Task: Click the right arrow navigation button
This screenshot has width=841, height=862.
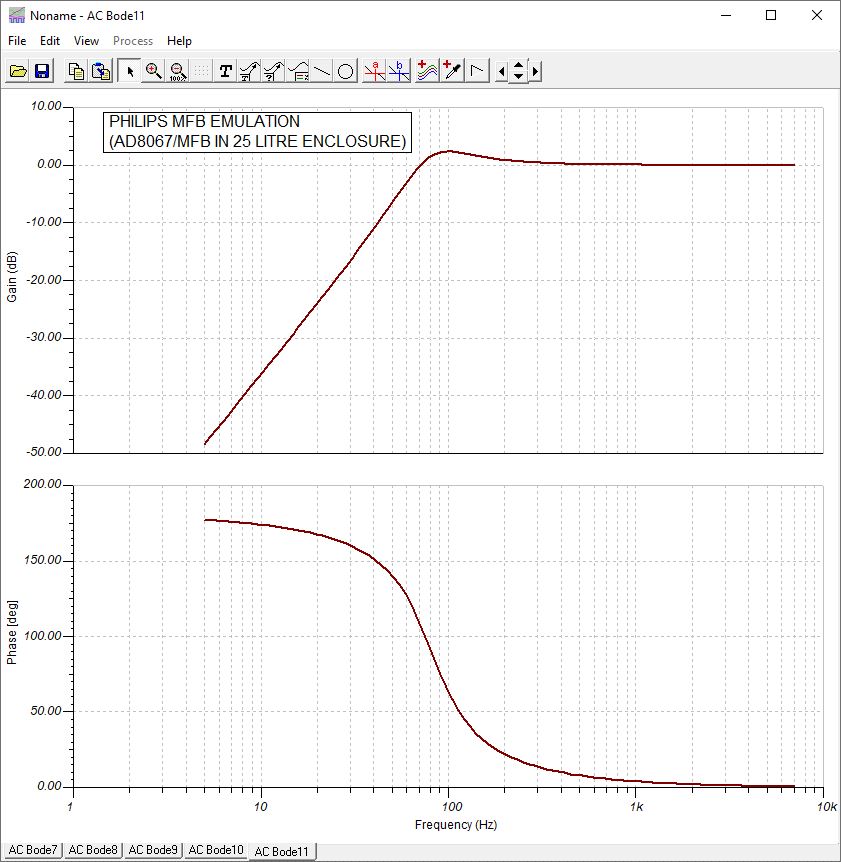Action: [535, 71]
